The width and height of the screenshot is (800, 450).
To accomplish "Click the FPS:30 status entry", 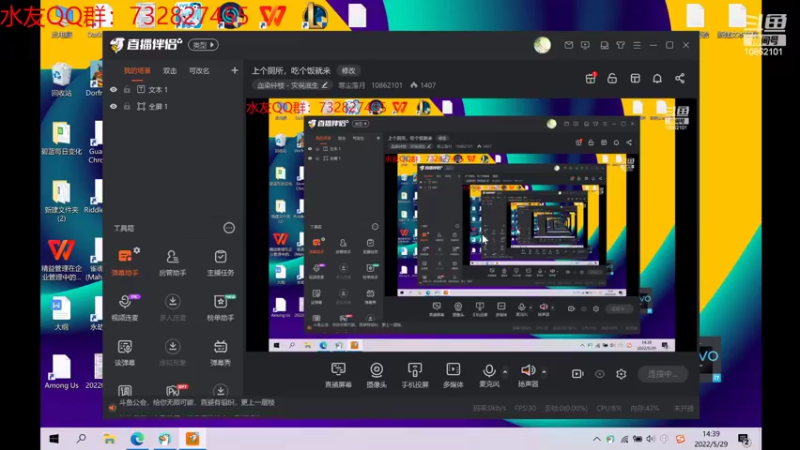I will (525, 408).
